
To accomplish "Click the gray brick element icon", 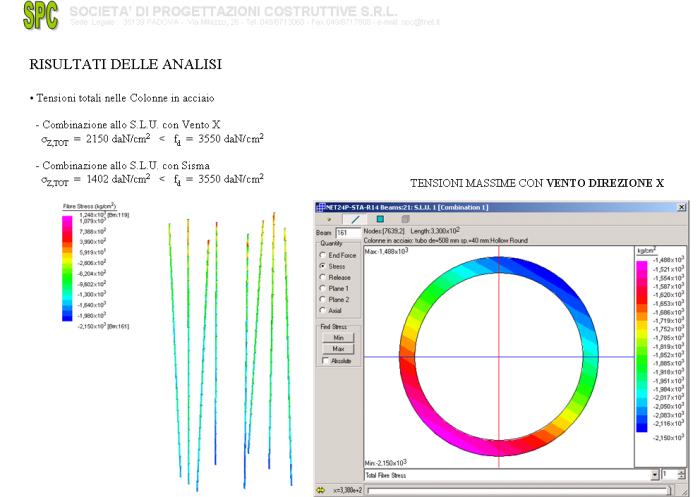I will (x=405, y=218).
